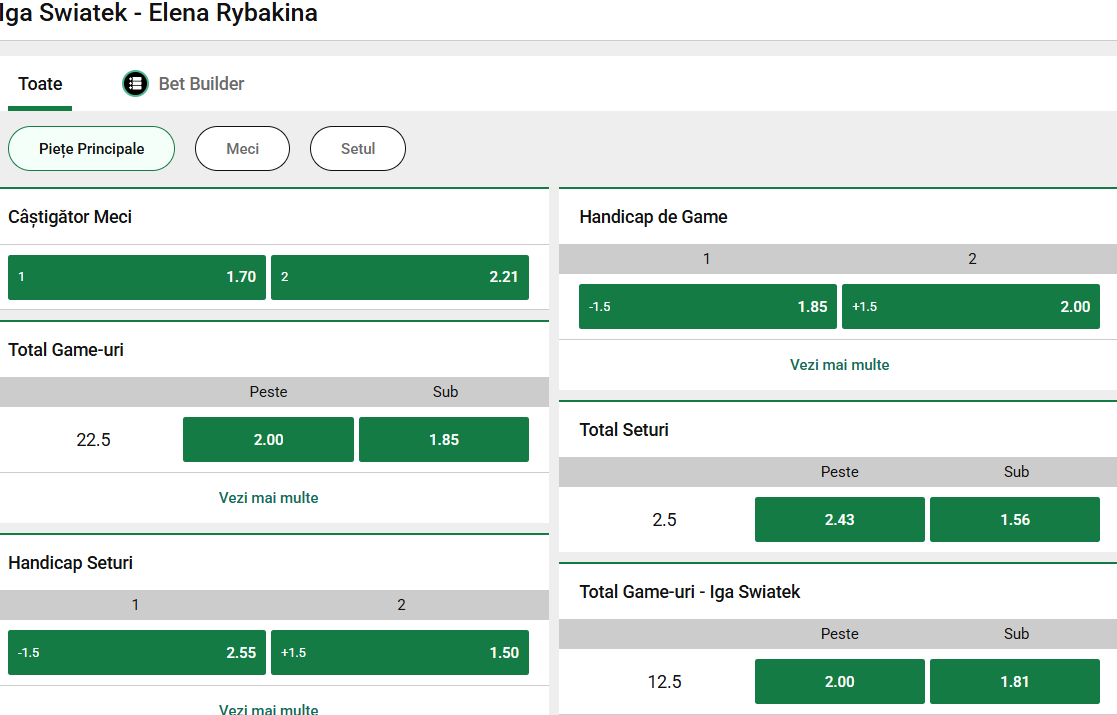1117x715 pixels.
Task: Choose set handicap -1.5 at 2.55
Action: [137, 653]
